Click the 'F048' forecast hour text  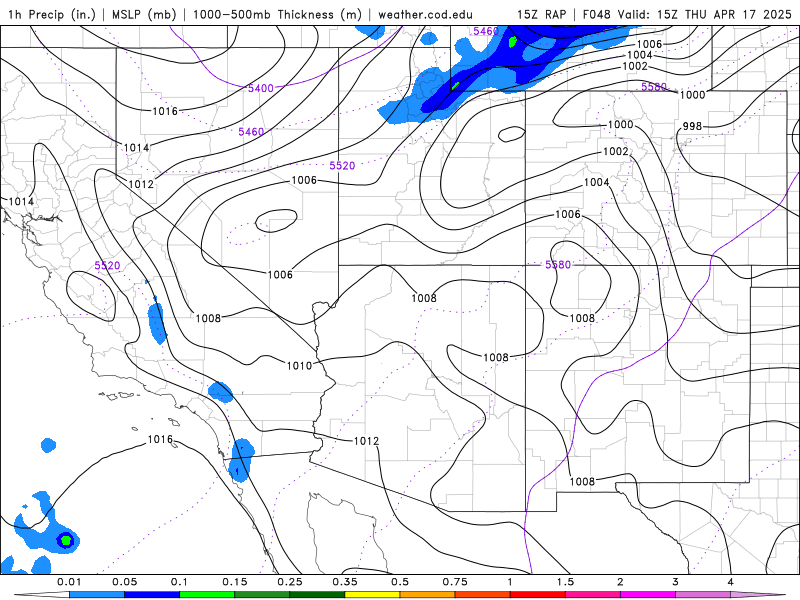596,14
